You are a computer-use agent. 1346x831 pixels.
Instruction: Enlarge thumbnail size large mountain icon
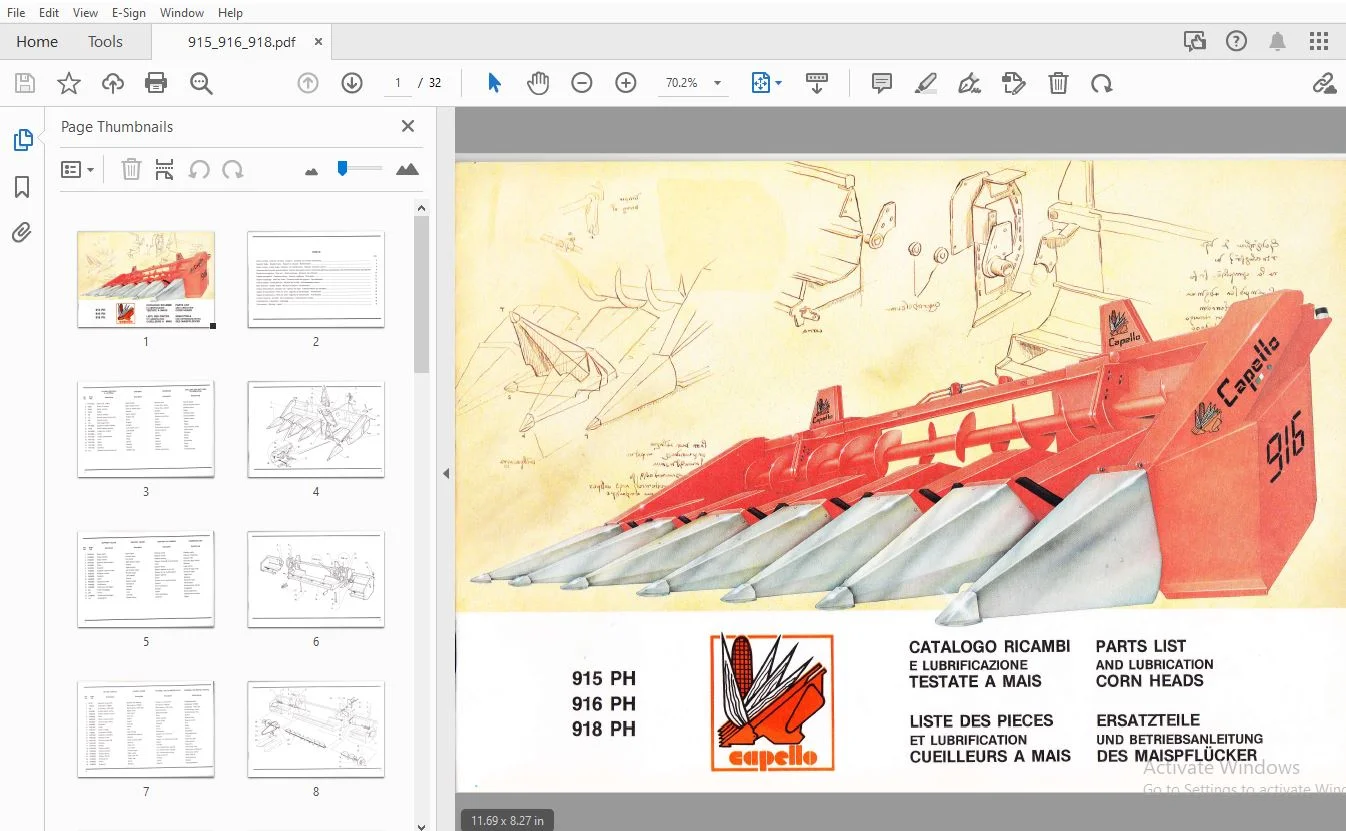(407, 169)
